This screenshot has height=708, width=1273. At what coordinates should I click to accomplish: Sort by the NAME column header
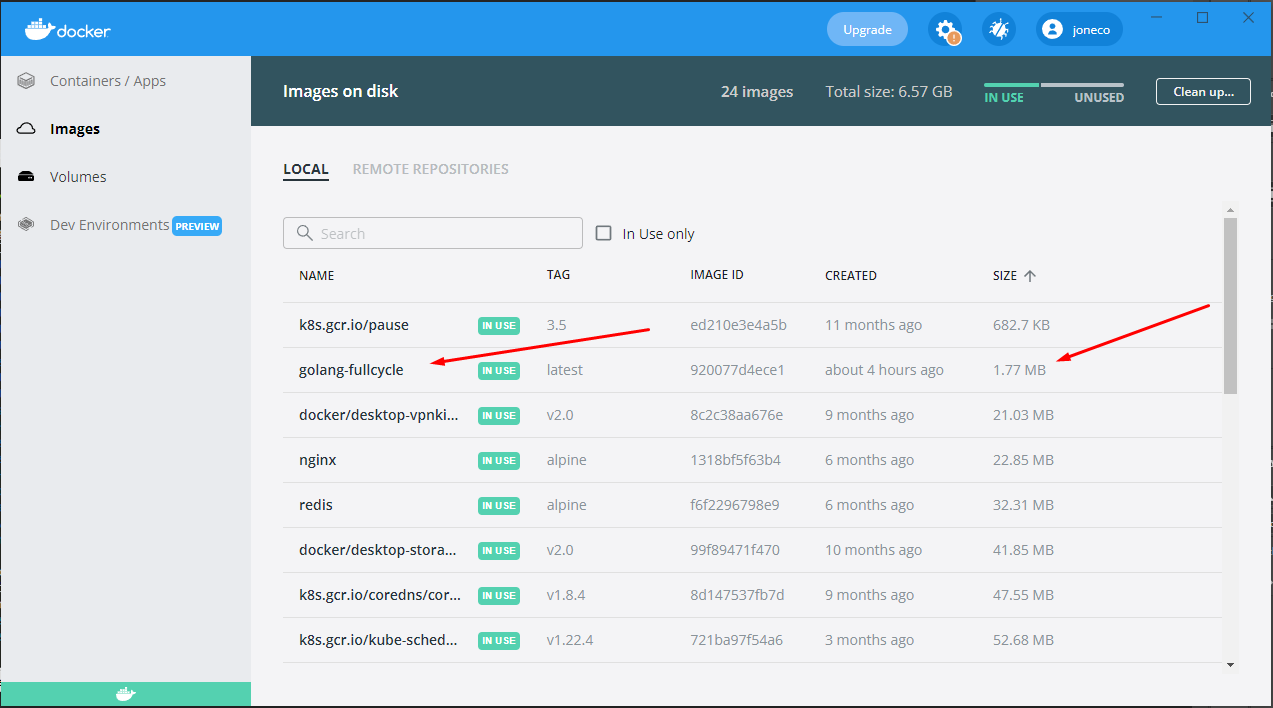[317, 275]
